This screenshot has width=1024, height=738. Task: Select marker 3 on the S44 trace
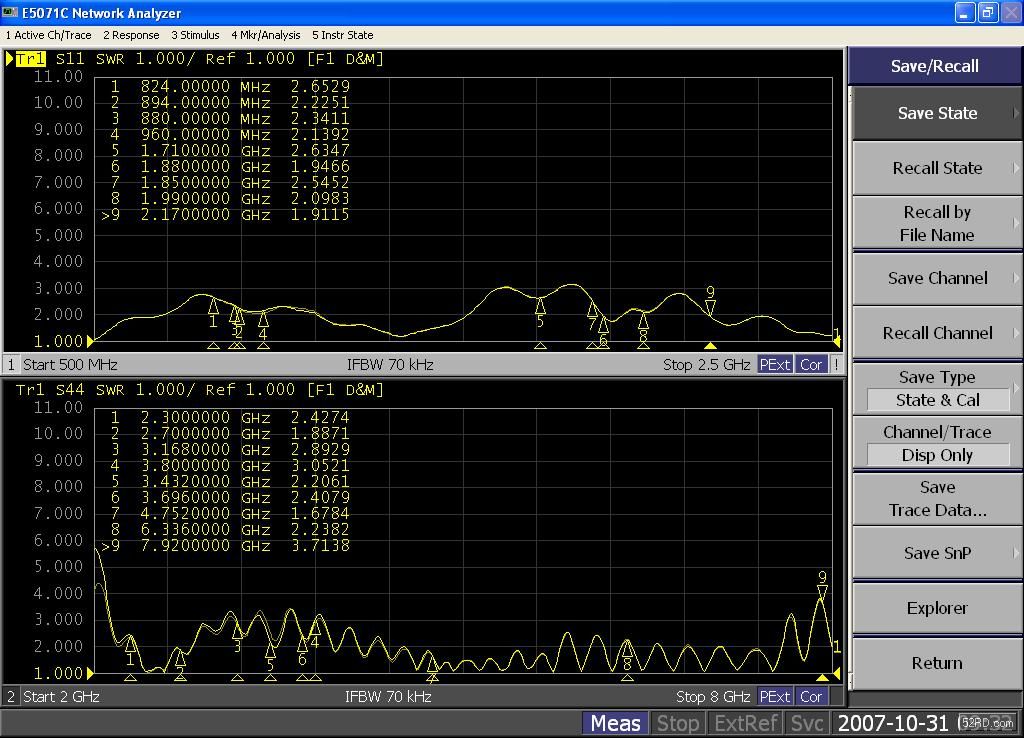237,638
